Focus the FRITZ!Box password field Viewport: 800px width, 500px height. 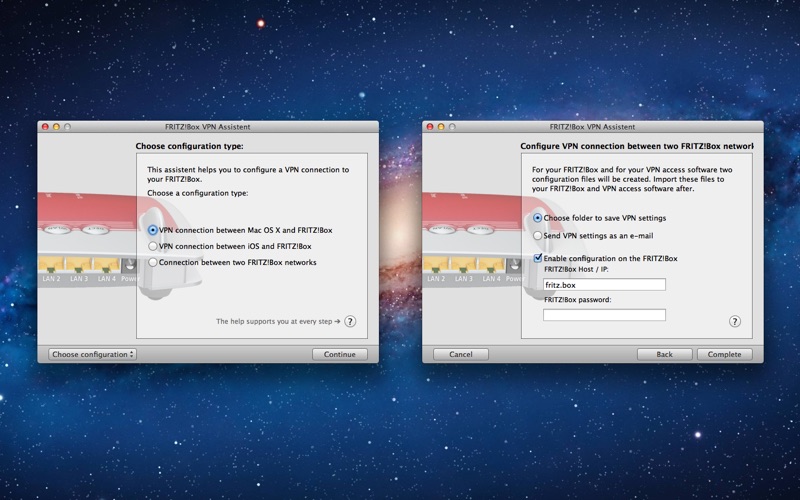point(604,315)
